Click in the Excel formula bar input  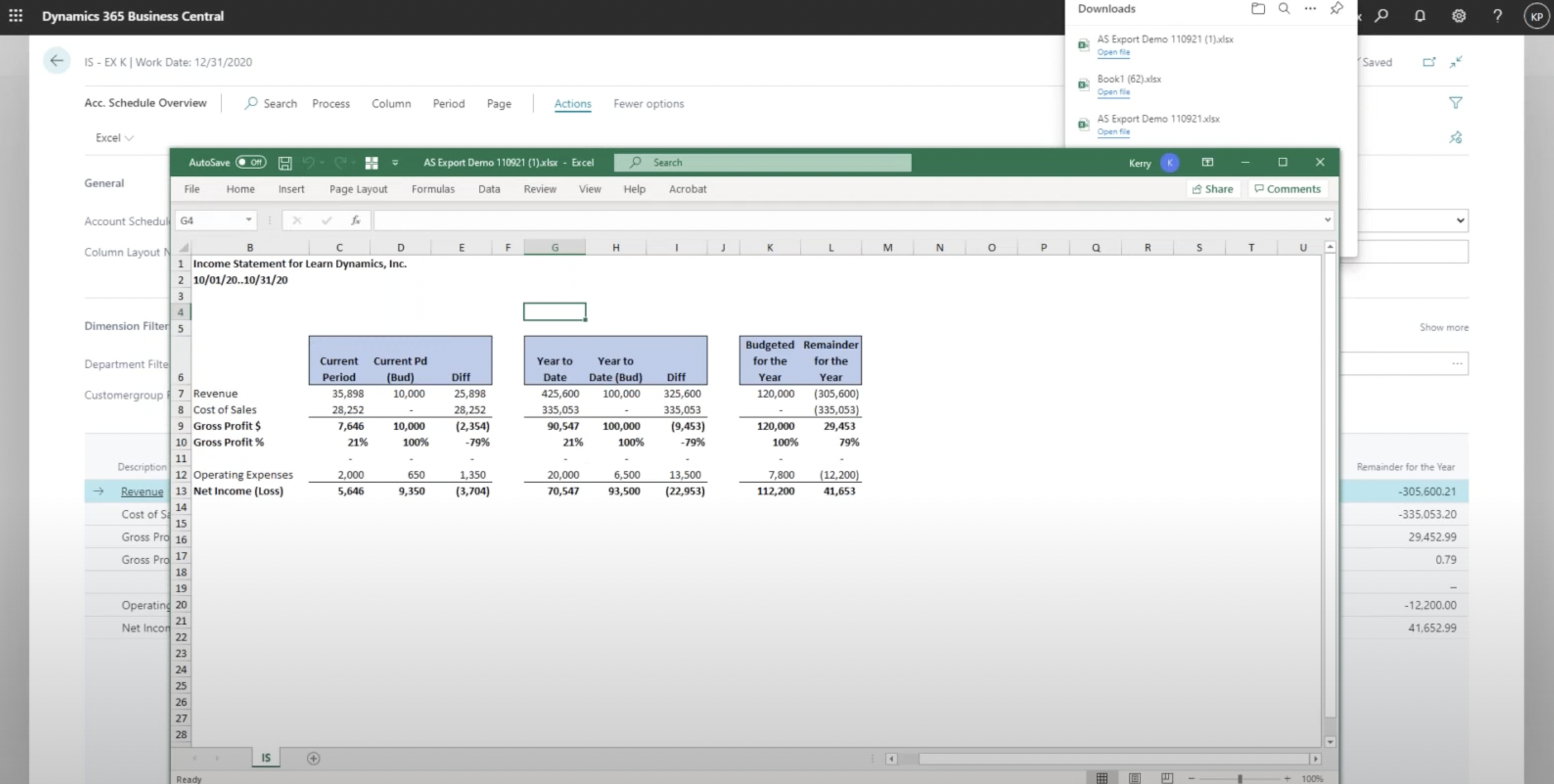click(846, 220)
